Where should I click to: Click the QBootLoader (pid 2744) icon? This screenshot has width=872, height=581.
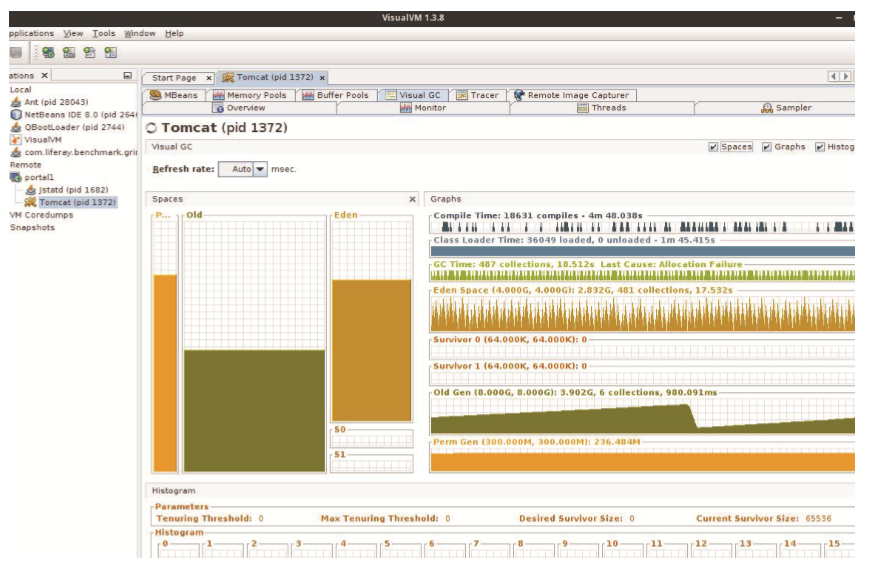pos(16,127)
